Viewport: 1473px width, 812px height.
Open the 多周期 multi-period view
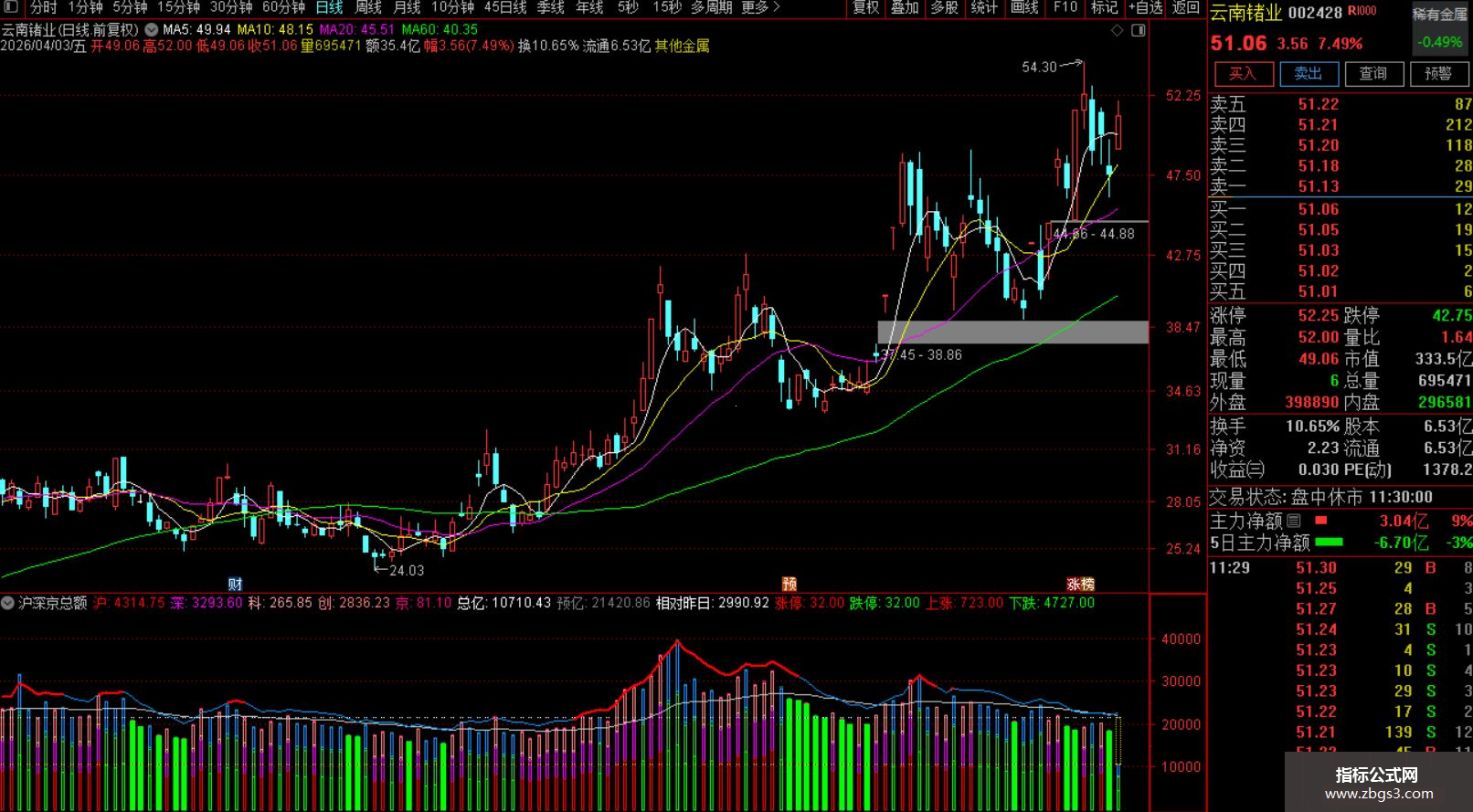click(711, 7)
